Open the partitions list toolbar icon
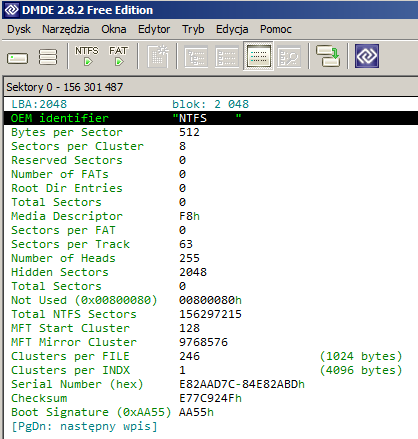Screen dimensions: 418x439 point(48,57)
